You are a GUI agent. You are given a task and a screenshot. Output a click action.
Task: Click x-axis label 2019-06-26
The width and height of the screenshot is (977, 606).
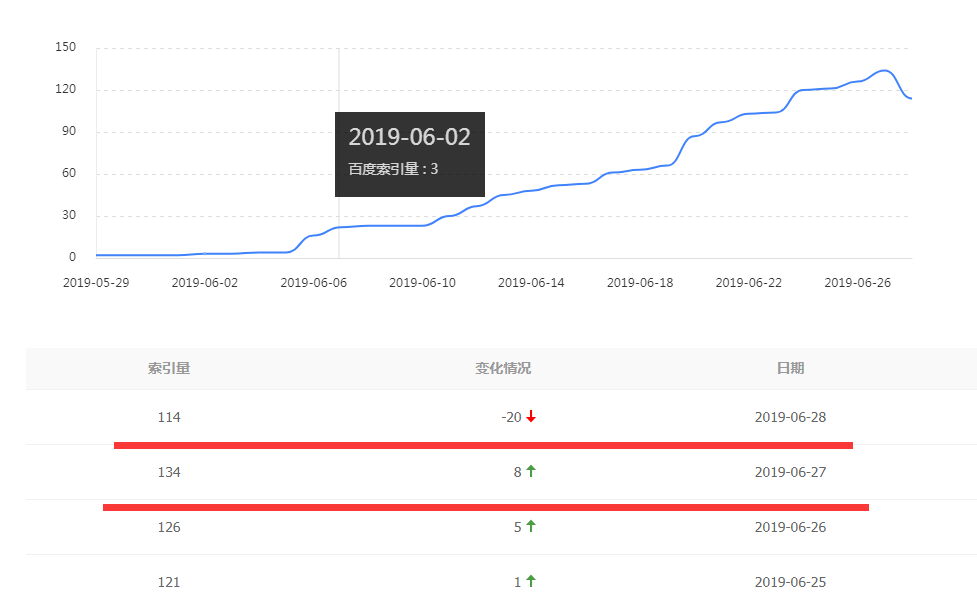click(x=857, y=283)
